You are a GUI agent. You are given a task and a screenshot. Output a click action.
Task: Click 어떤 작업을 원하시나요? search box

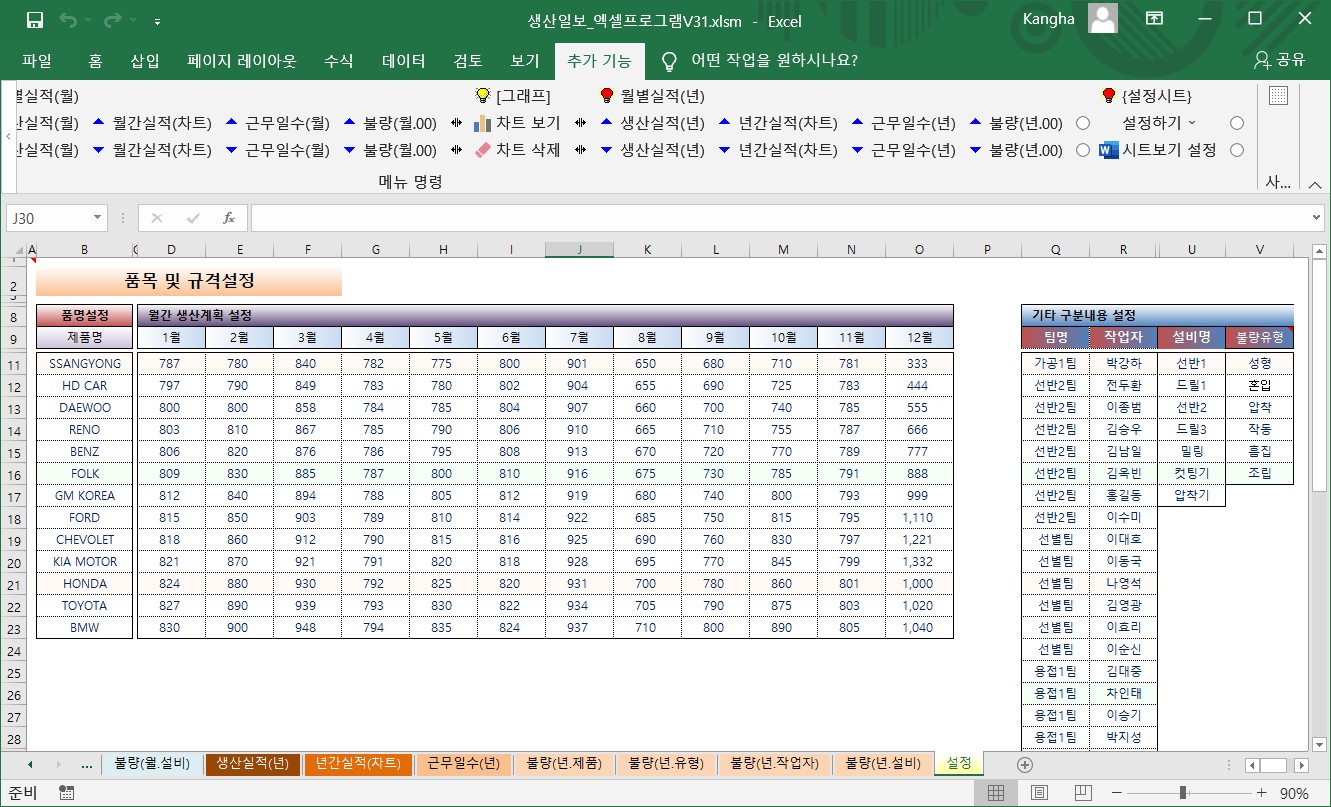coord(774,60)
